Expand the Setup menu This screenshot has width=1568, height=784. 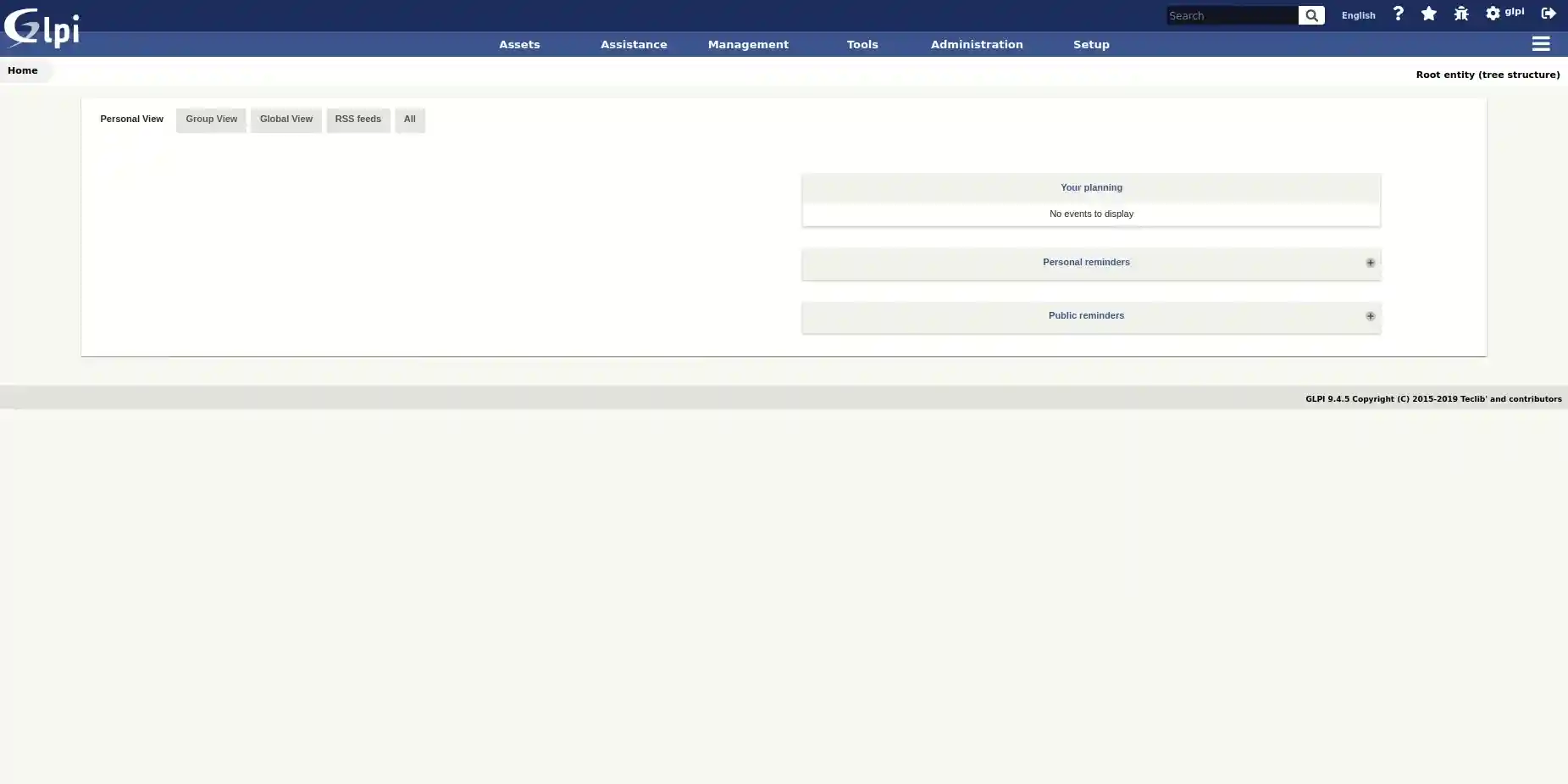[x=1091, y=44]
